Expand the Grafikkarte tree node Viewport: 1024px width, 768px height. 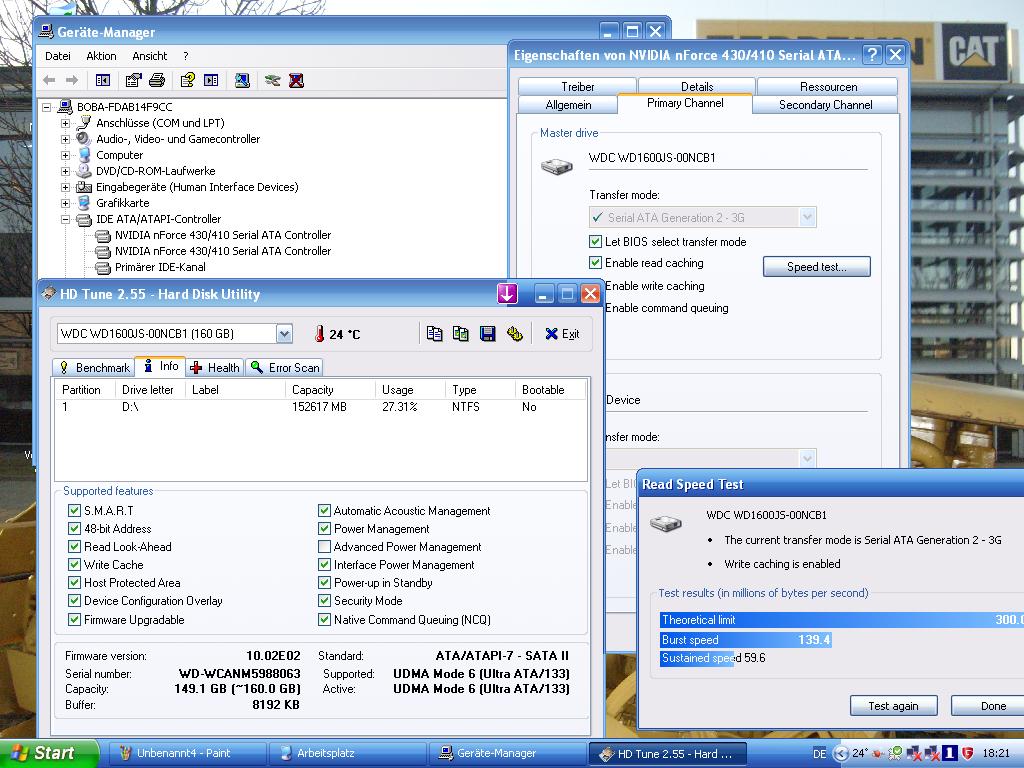(65, 203)
